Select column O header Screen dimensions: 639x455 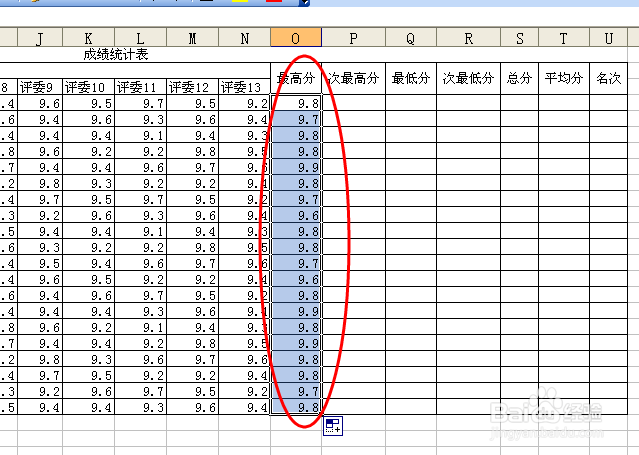click(296, 38)
